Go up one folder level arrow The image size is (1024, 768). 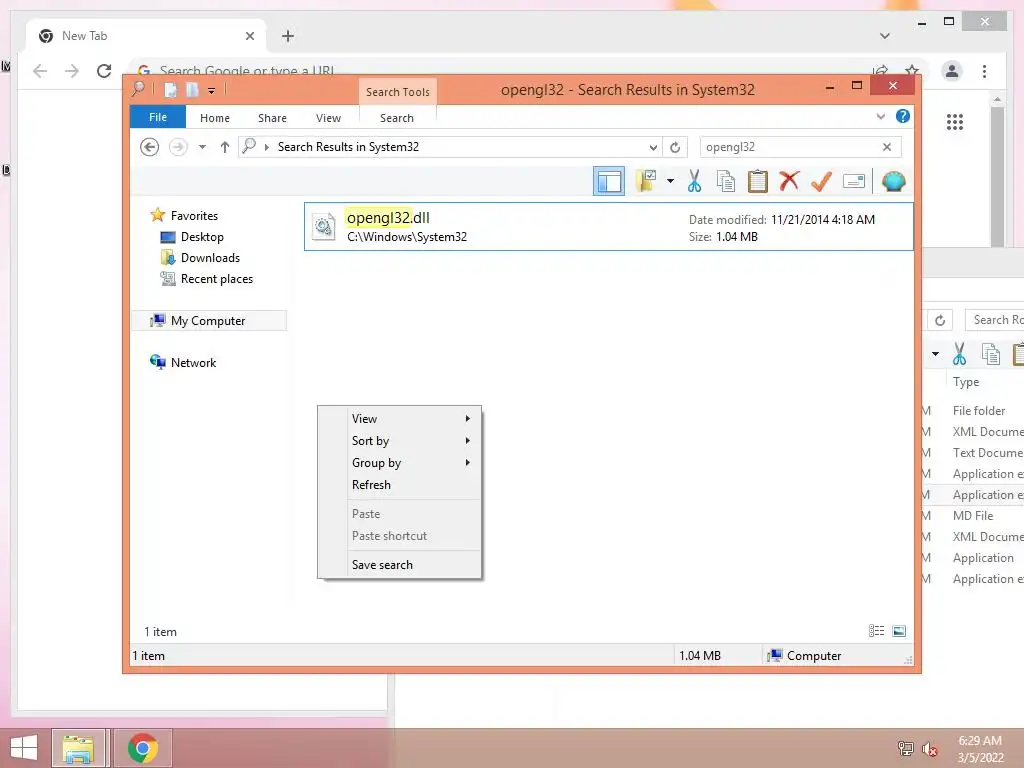(225, 147)
